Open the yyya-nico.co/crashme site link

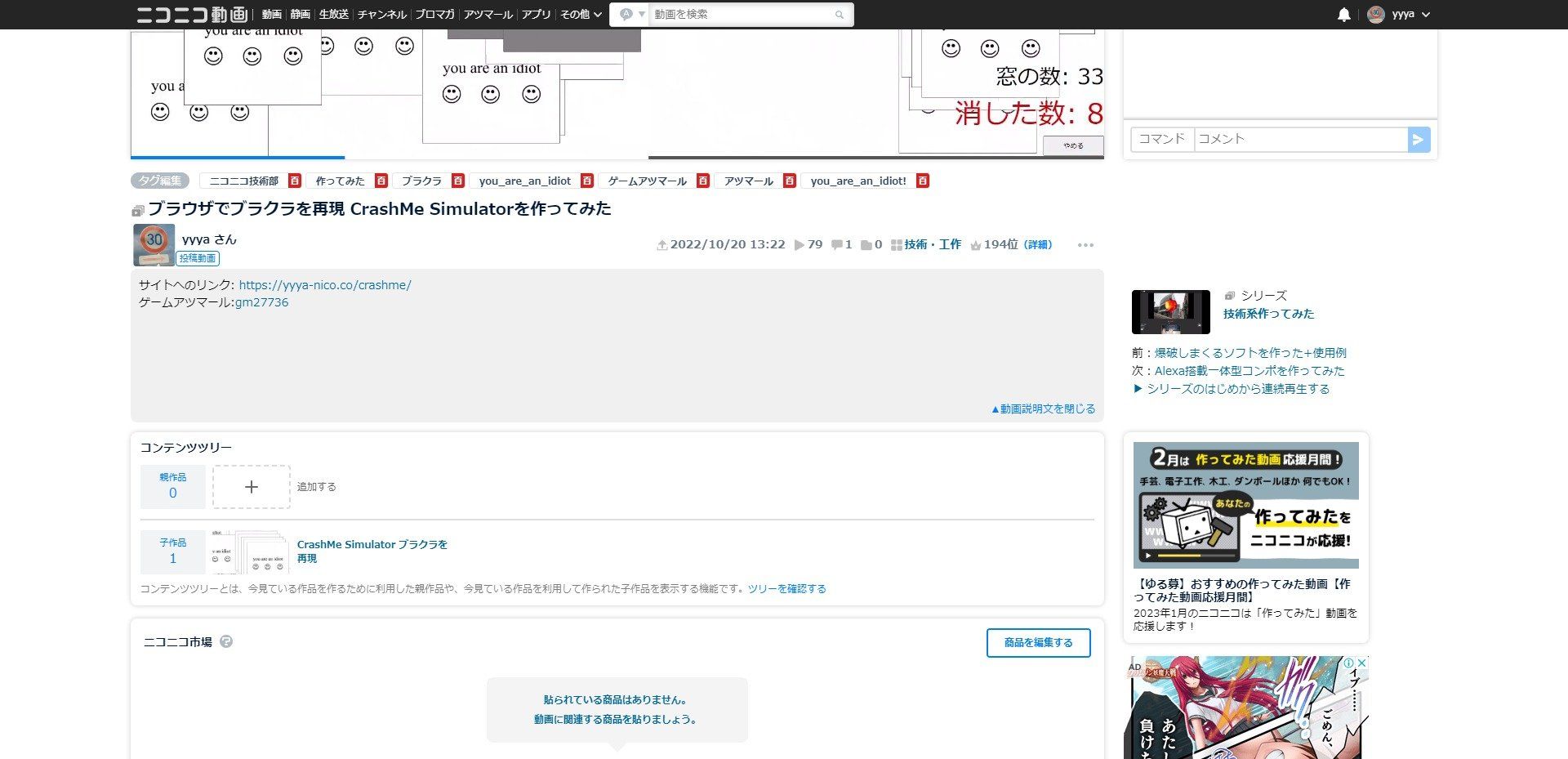325,285
